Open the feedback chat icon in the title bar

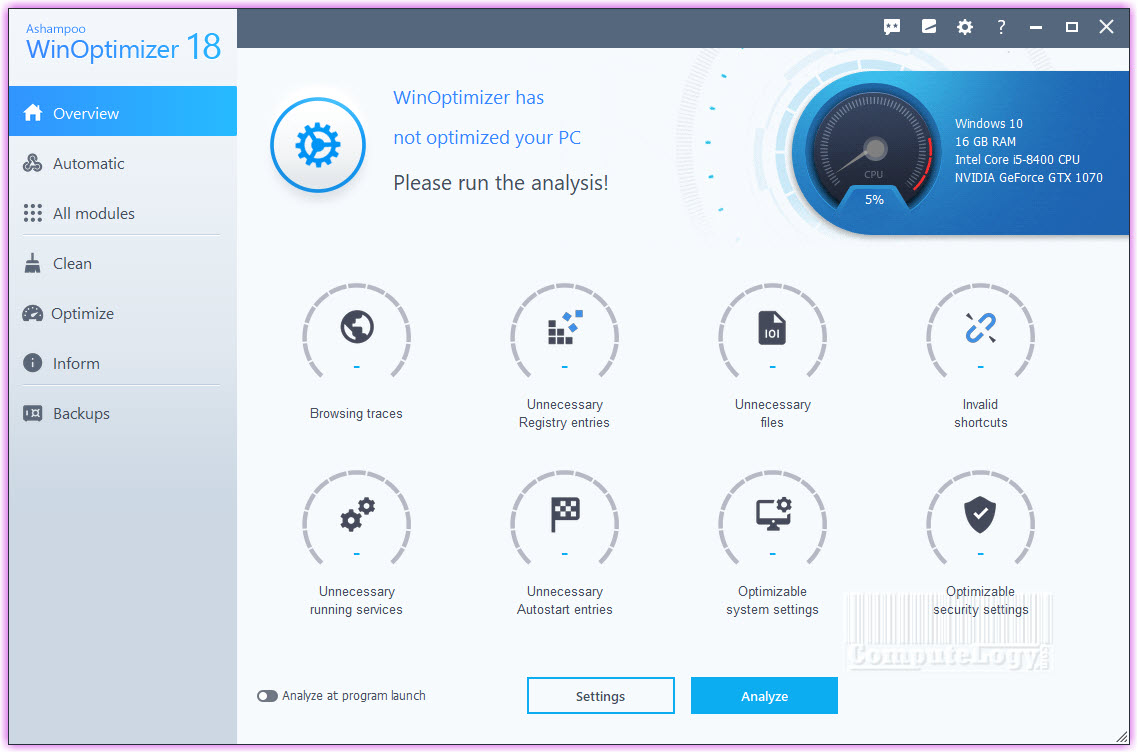pyautogui.click(x=891, y=27)
